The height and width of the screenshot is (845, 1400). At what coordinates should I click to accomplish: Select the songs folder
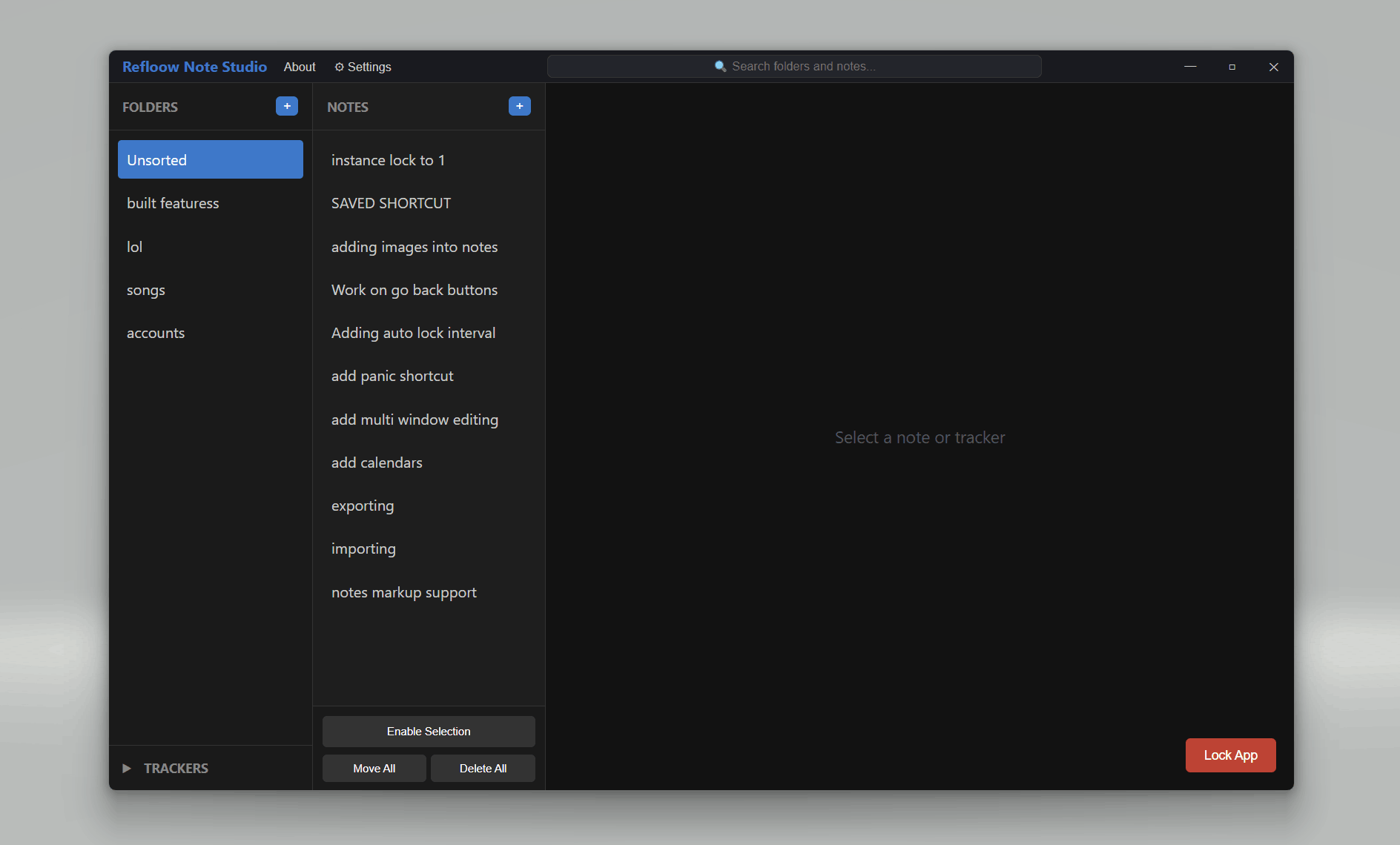click(x=145, y=290)
